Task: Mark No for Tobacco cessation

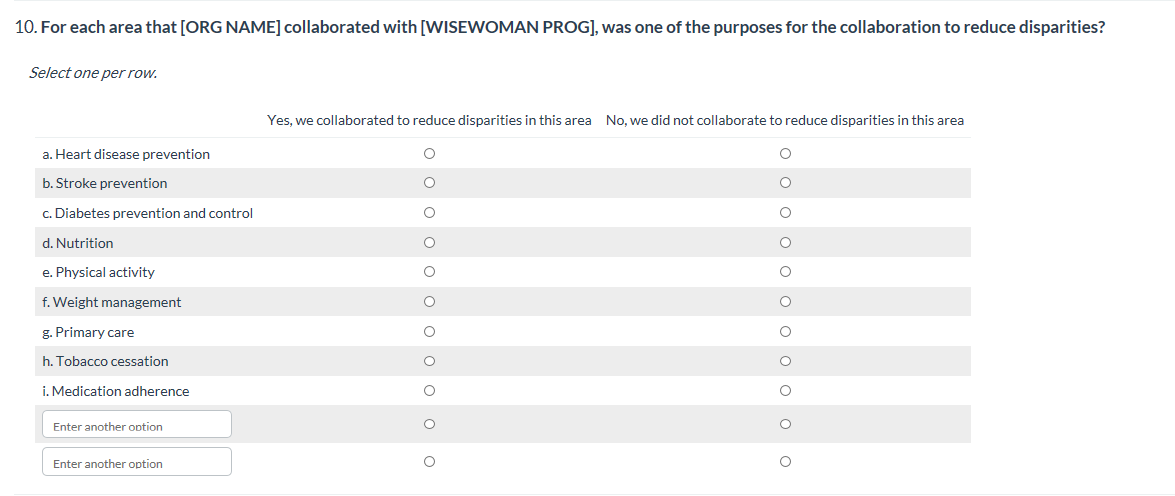Action: 785,361
